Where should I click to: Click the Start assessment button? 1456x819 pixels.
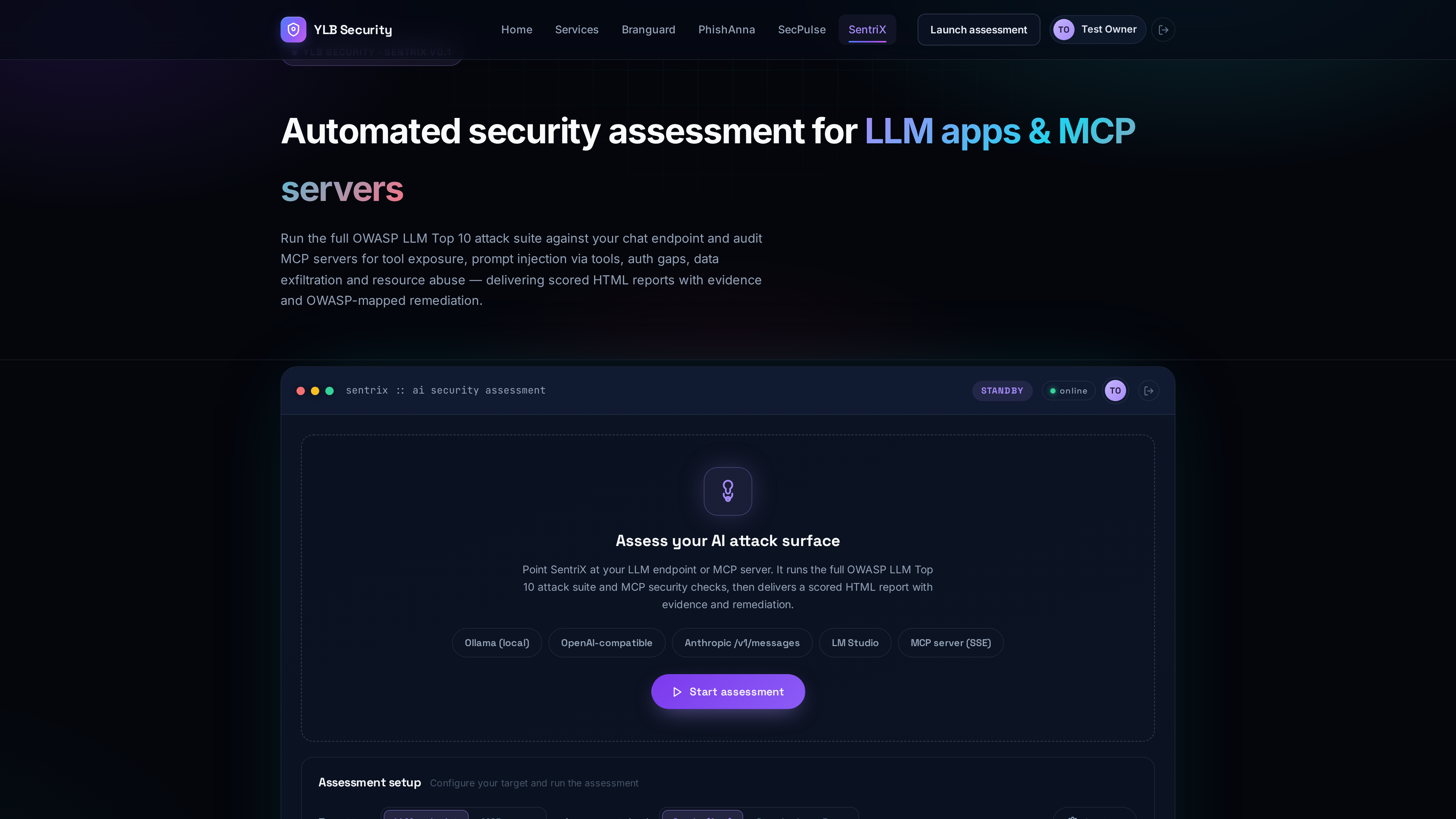(x=728, y=691)
